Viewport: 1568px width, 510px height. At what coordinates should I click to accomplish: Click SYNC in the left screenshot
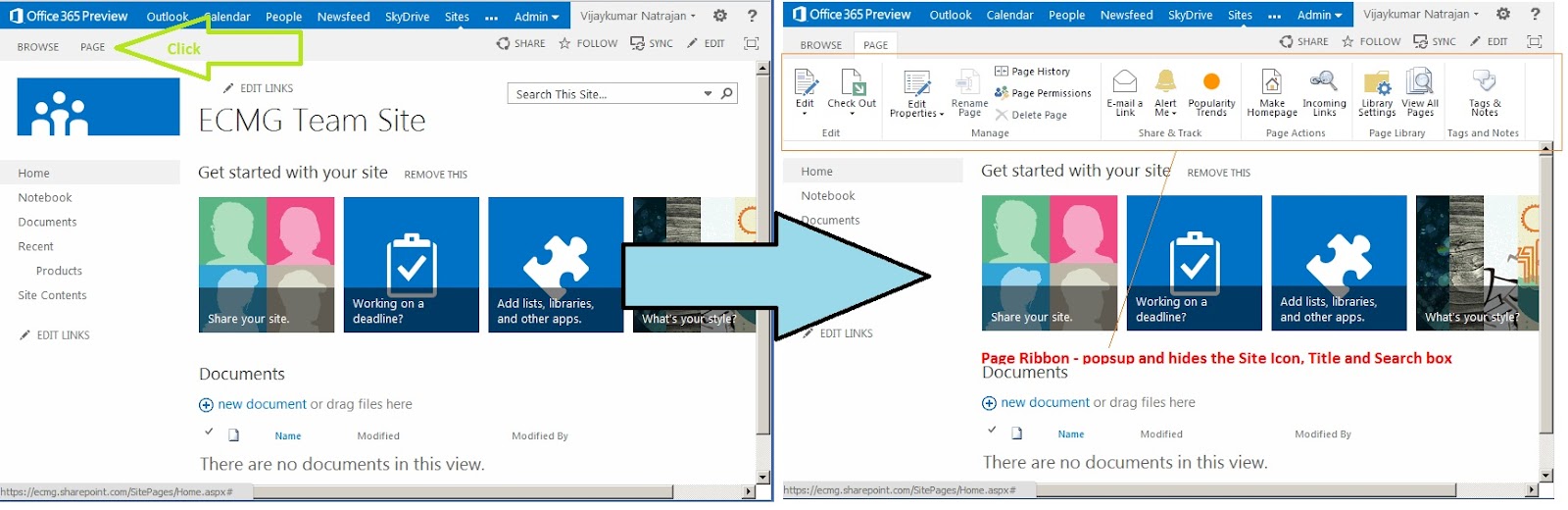[652, 43]
